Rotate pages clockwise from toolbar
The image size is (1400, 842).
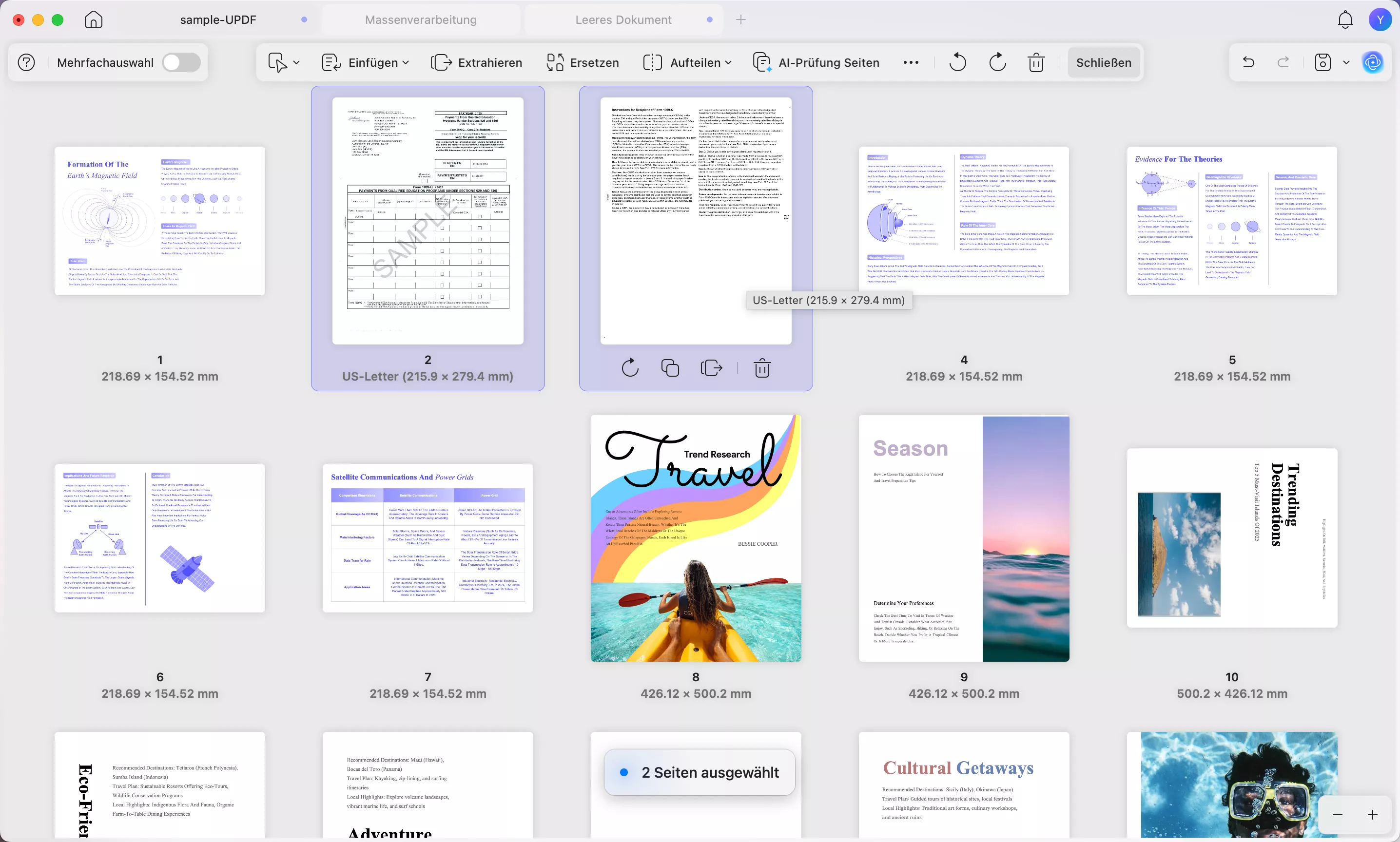click(997, 62)
